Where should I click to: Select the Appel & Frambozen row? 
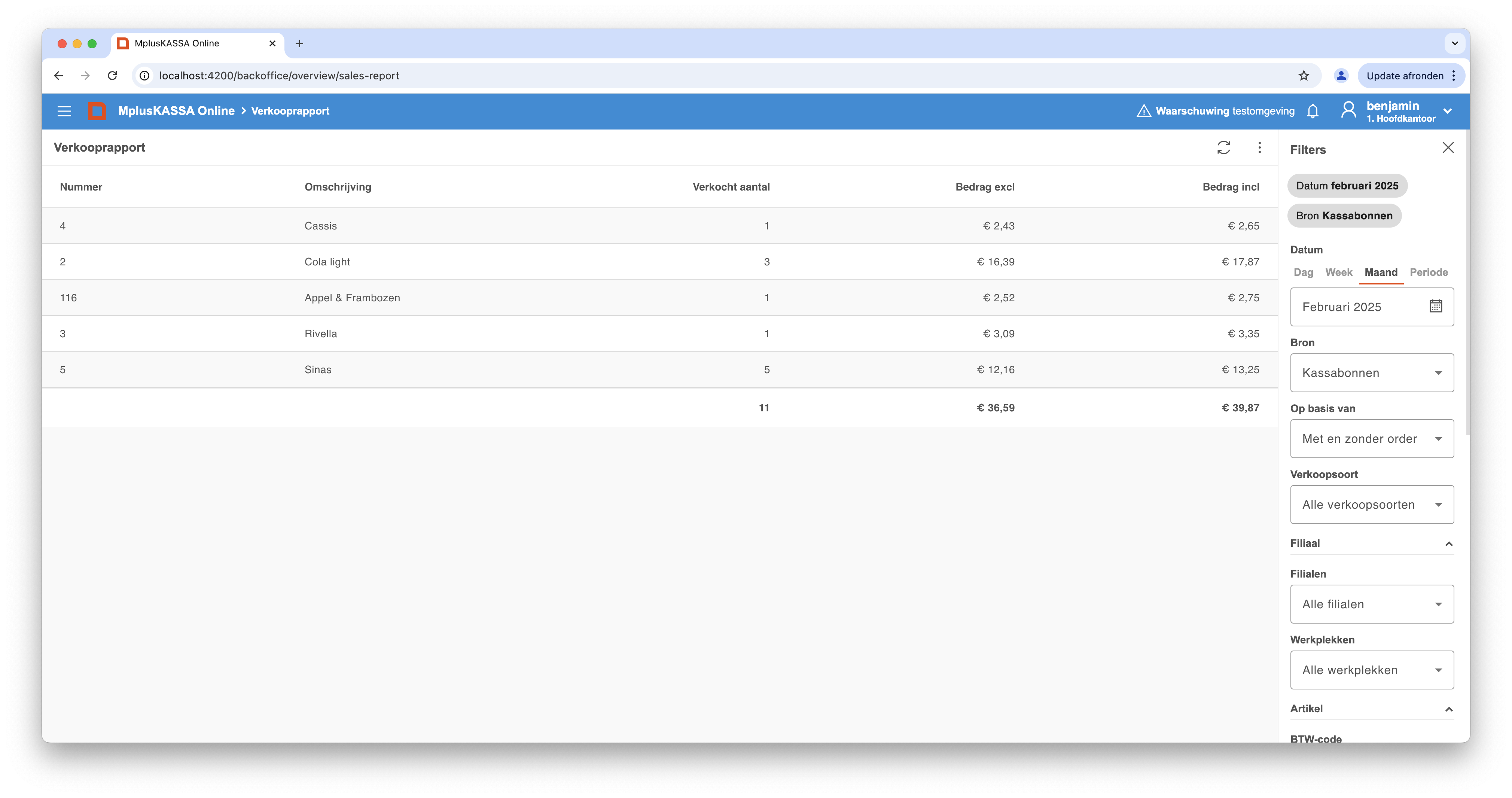pos(660,298)
